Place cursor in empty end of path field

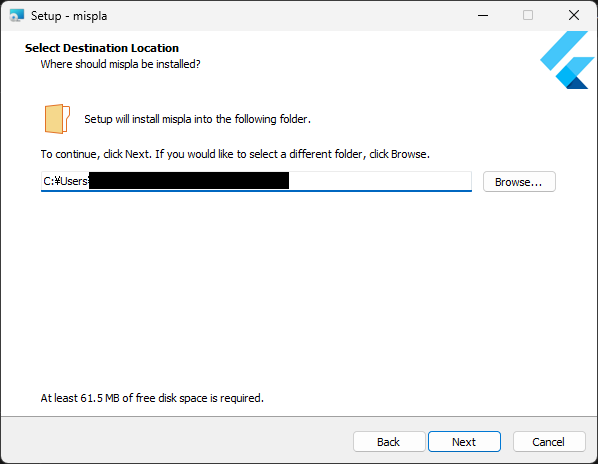379,181
